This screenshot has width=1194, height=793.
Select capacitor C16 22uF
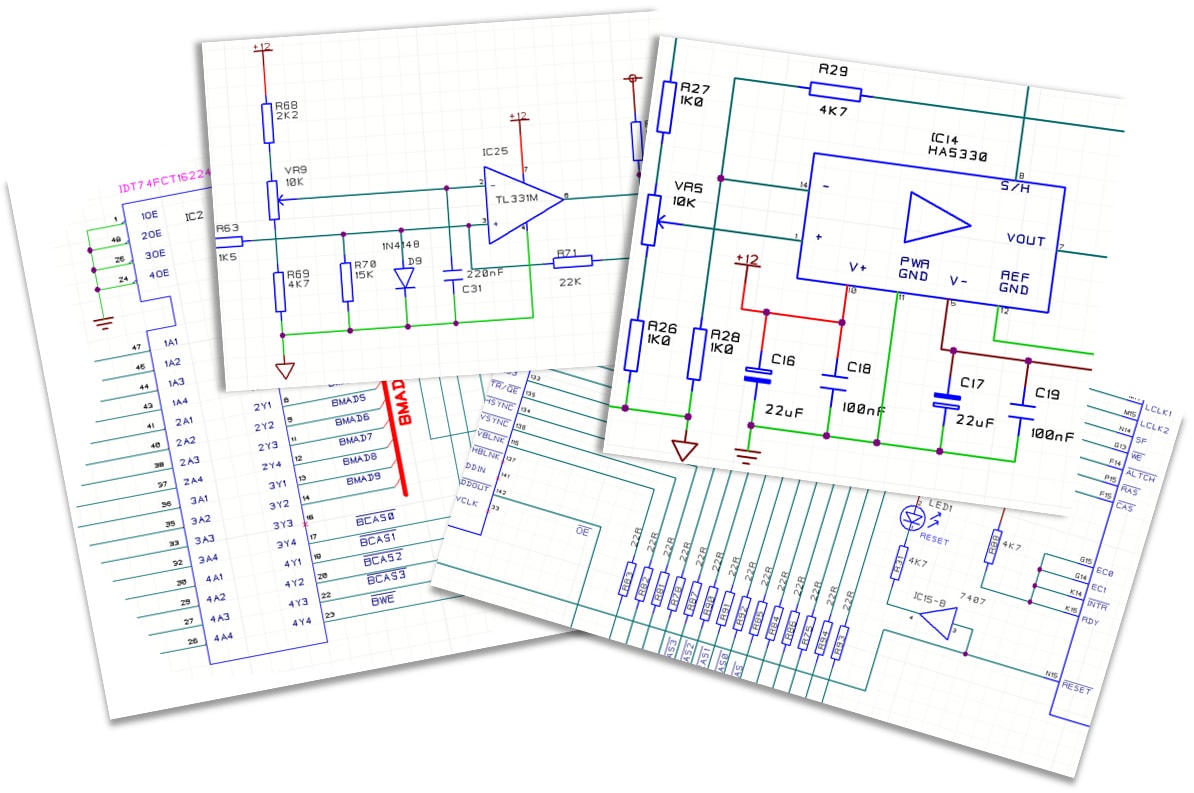(757, 375)
